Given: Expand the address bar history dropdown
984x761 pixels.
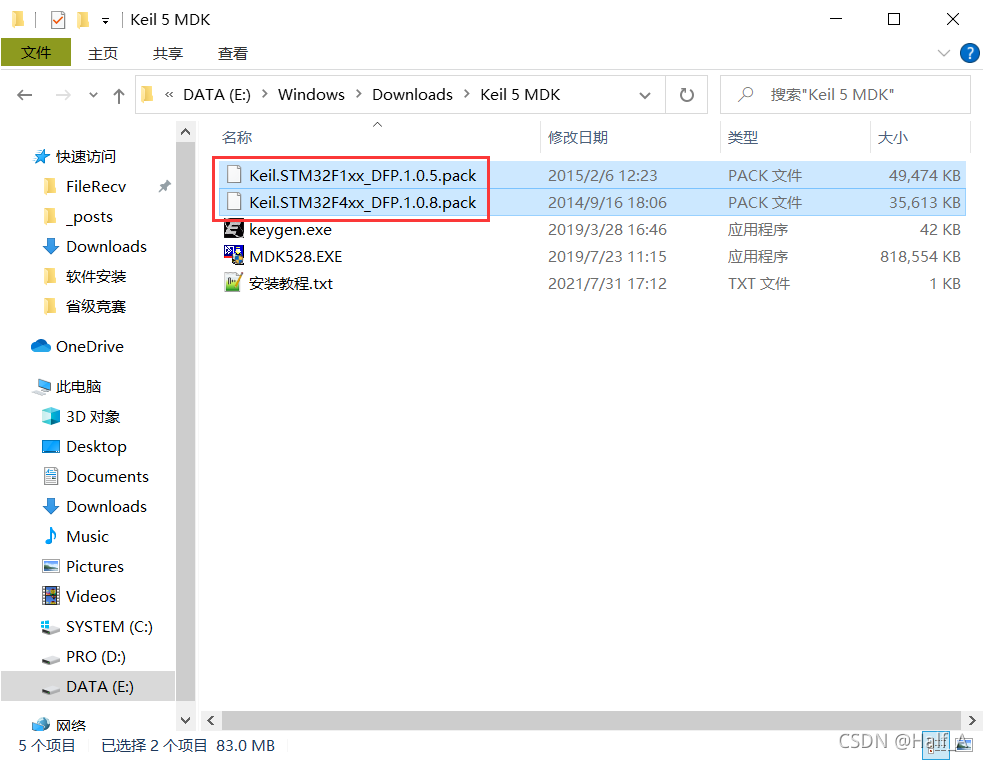Looking at the screenshot, I should 644,95.
